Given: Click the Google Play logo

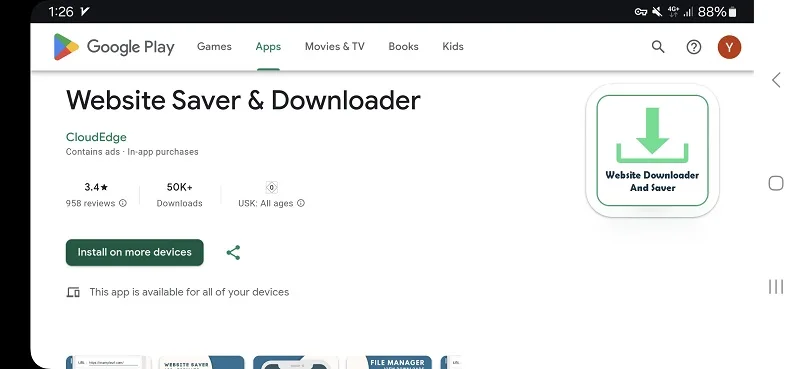Looking at the screenshot, I should pyautogui.click(x=114, y=47).
